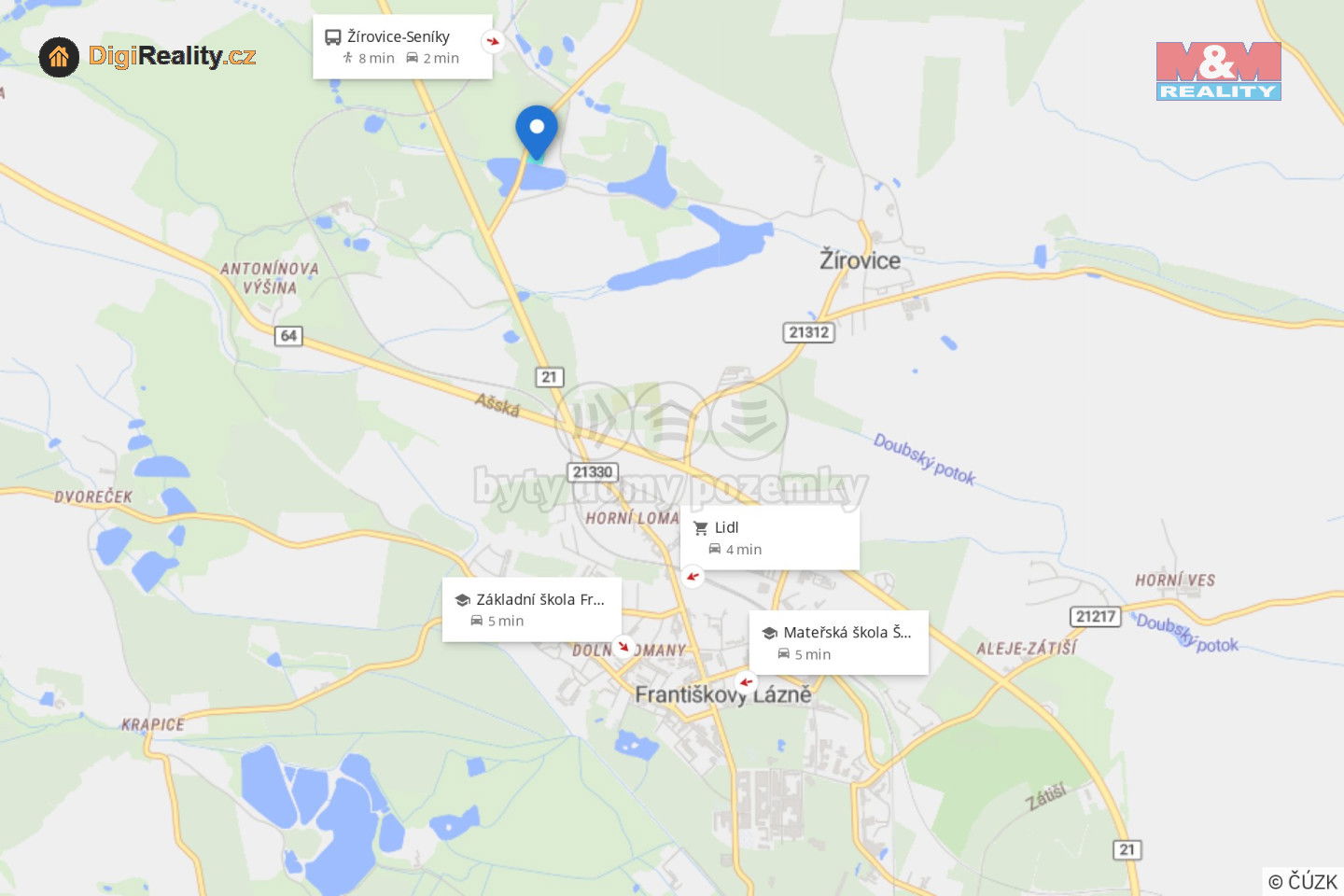Open the Základní škola 5 min card
This screenshot has height=896, width=1344.
pyautogui.click(x=531, y=609)
